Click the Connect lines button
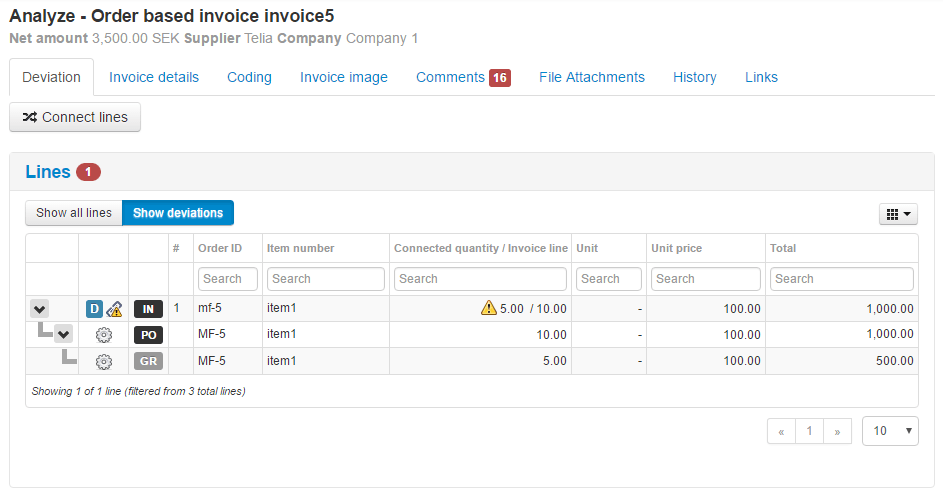 click(x=75, y=117)
